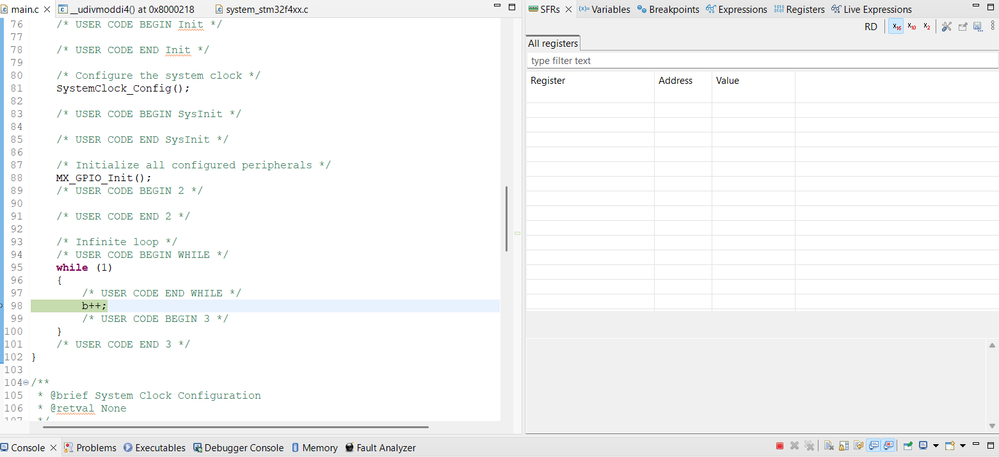Open the __udivmoddi4() at 0x8000218 tab

coord(127,10)
